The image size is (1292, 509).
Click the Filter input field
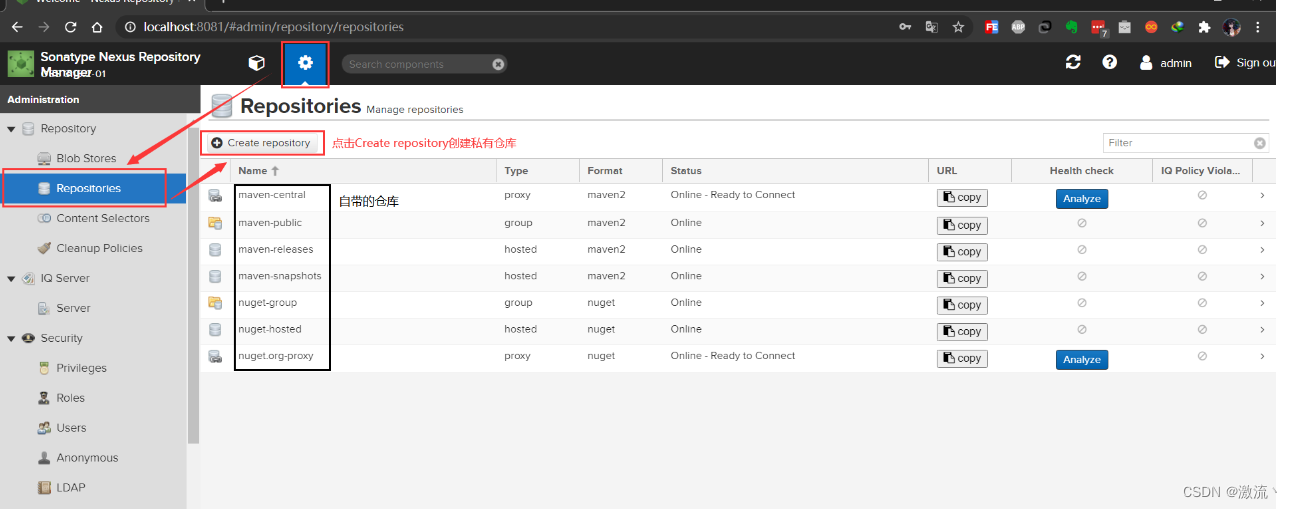(x=1178, y=143)
